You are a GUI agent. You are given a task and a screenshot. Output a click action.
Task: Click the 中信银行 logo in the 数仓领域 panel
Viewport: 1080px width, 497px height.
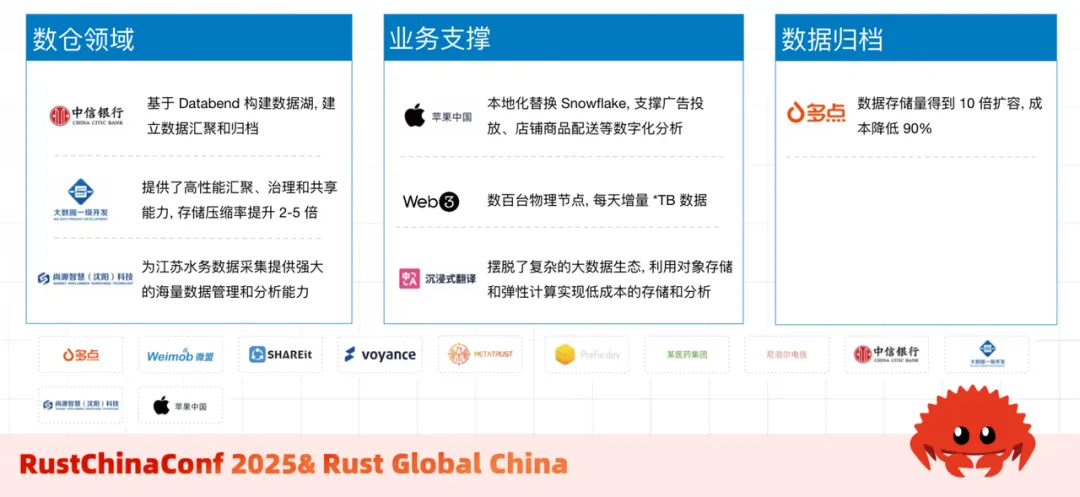click(x=86, y=115)
